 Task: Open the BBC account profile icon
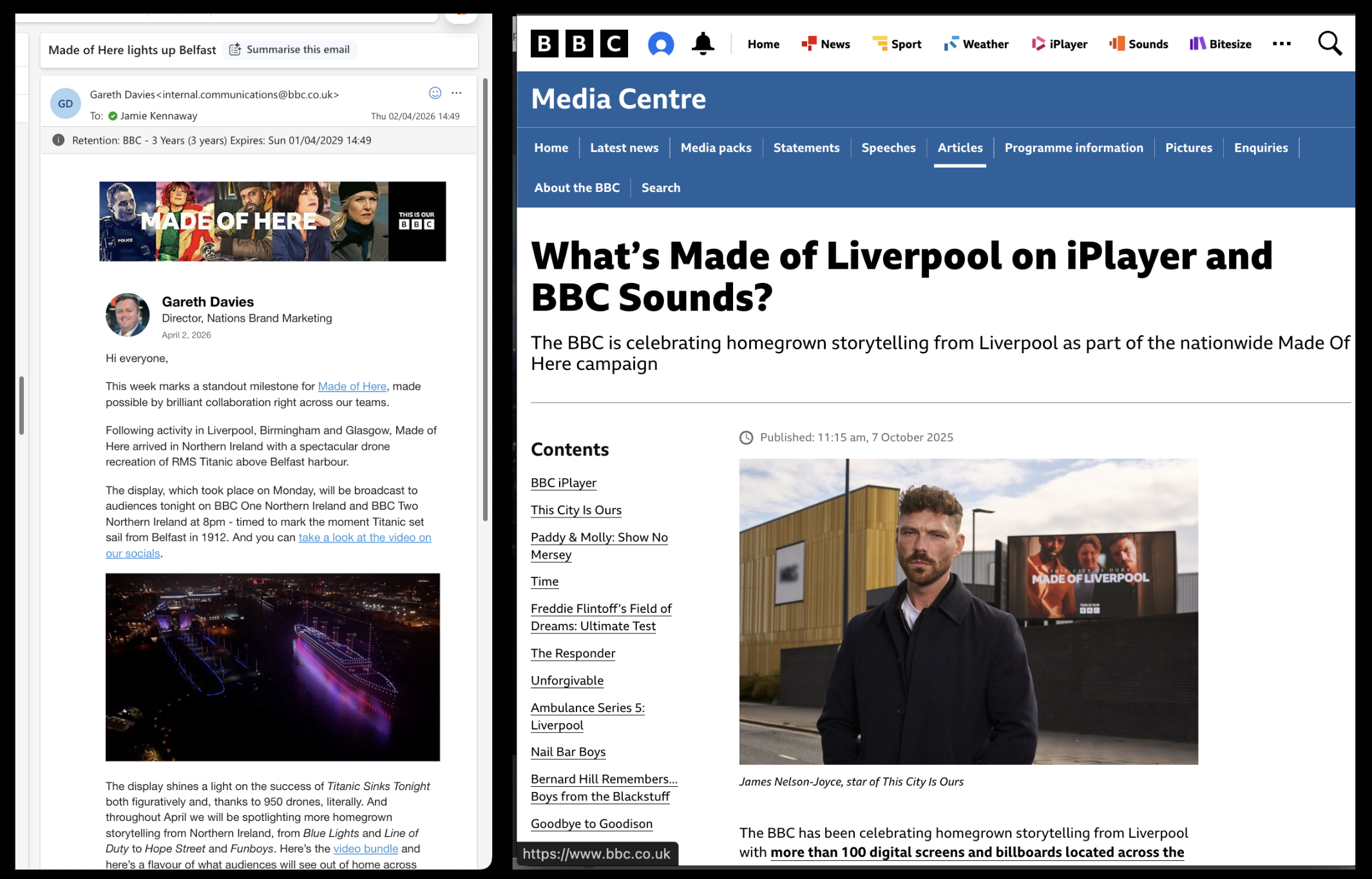[x=660, y=44]
